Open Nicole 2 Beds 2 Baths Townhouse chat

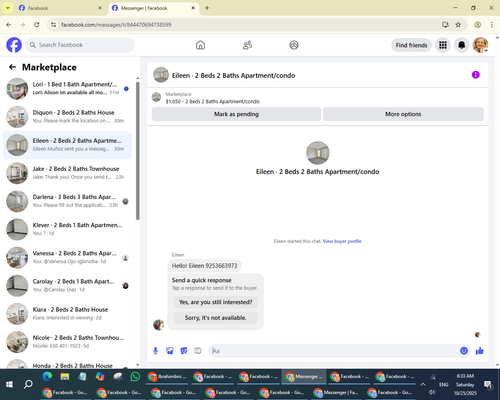click(x=67, y=342)
